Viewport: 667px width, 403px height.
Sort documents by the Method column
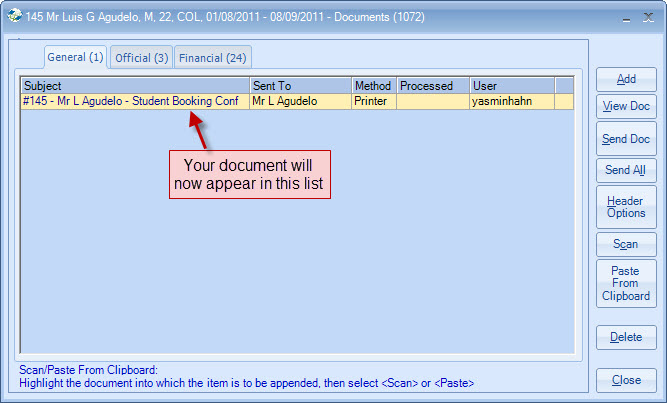click(x=373, y=86)
